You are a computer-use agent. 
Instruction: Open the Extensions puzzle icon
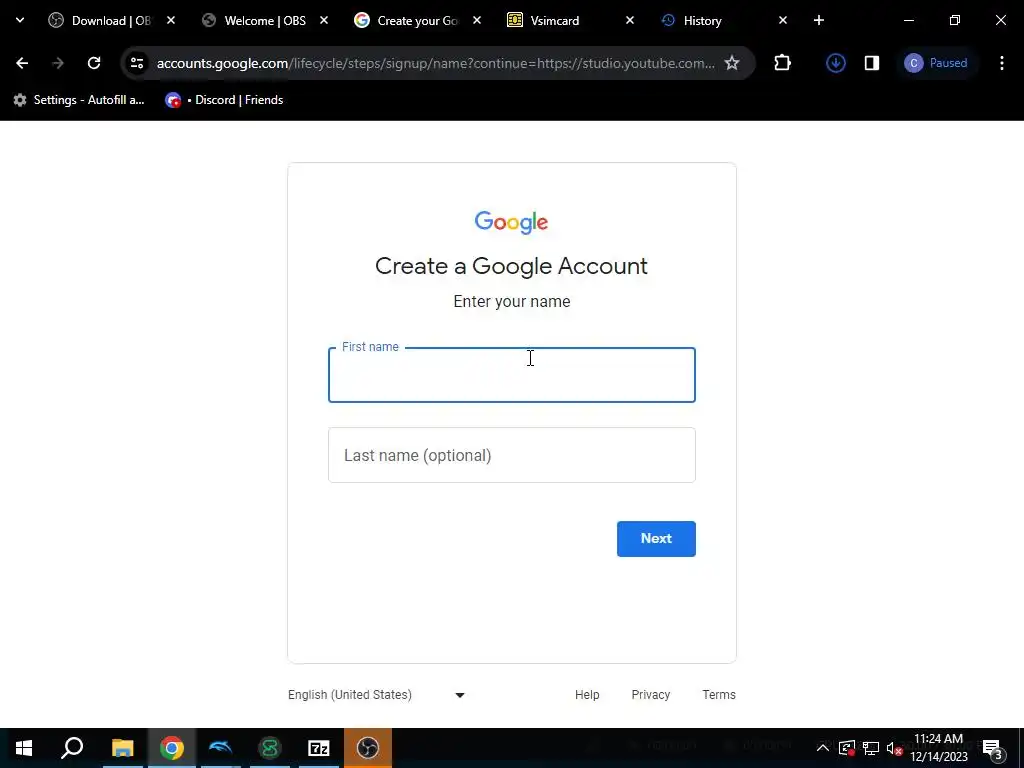pos(782,63)
